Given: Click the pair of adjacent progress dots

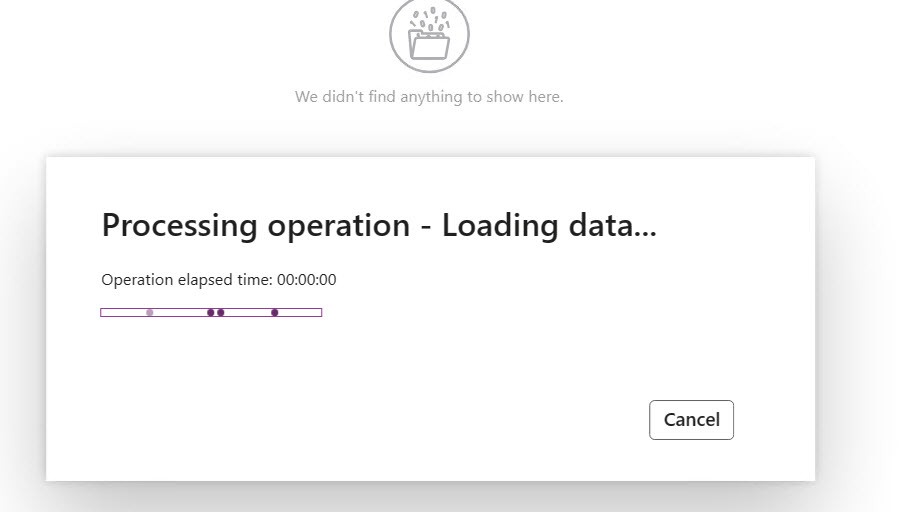Looking at the screenshot, I should pos(215,313).
